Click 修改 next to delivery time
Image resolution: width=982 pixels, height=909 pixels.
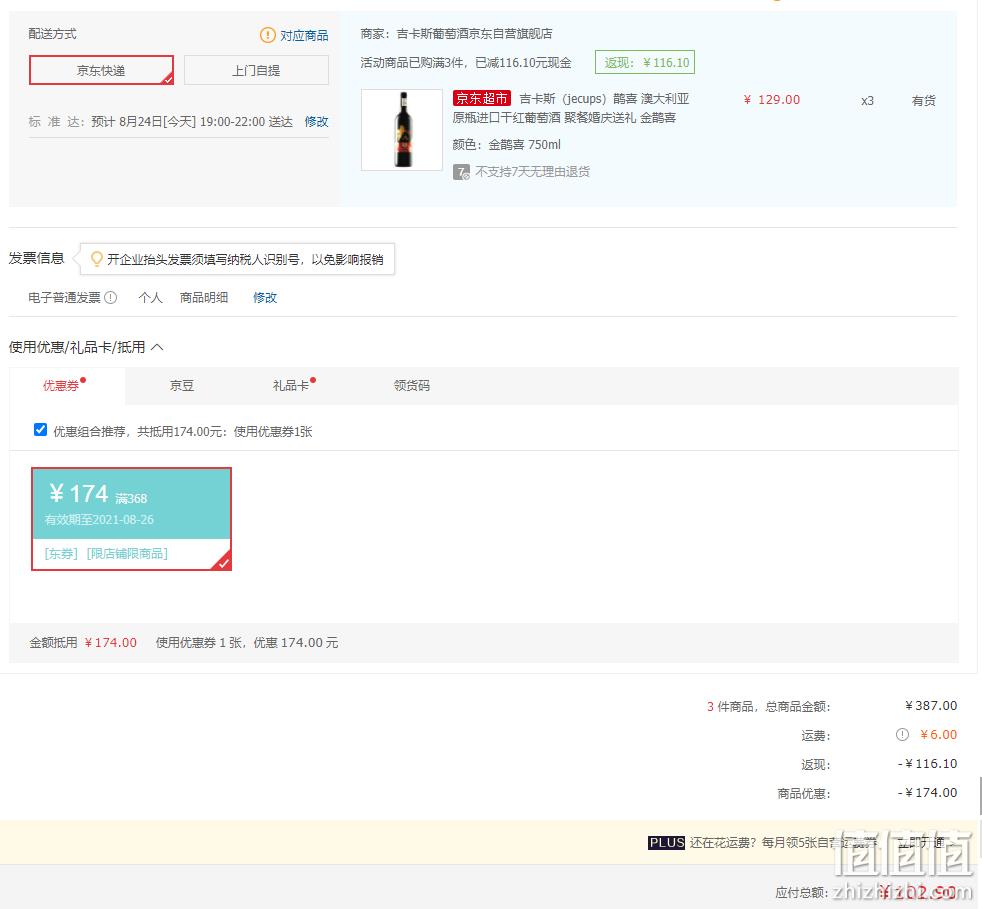[316, 122]
